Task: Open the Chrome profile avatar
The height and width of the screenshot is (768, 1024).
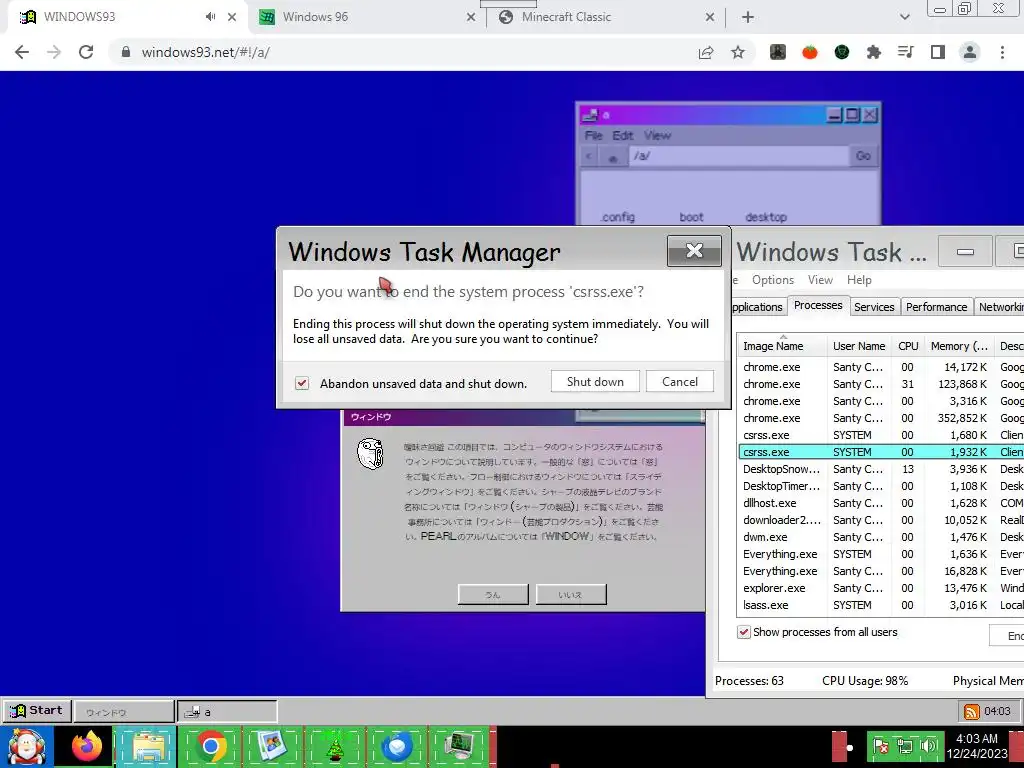Action: (970, 52)
